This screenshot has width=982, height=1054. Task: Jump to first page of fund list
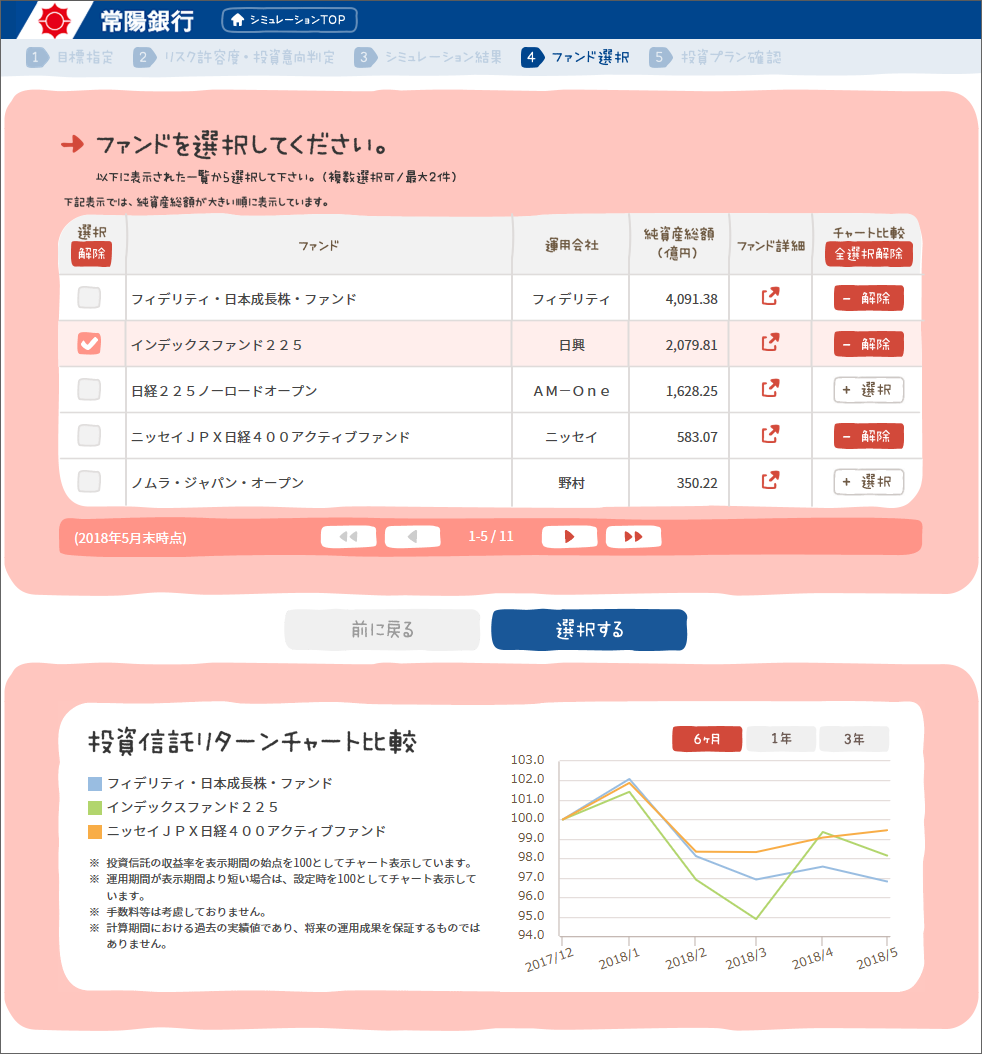tap(348, 536)
